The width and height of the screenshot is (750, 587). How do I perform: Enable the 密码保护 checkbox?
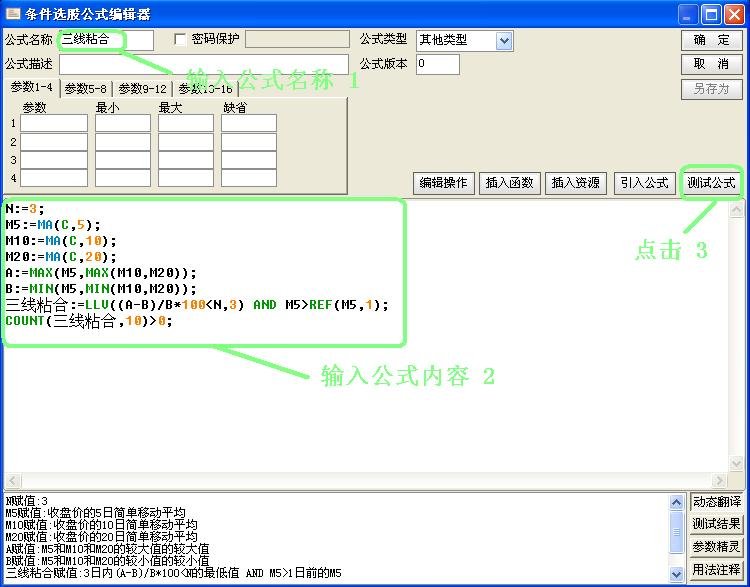180,39
